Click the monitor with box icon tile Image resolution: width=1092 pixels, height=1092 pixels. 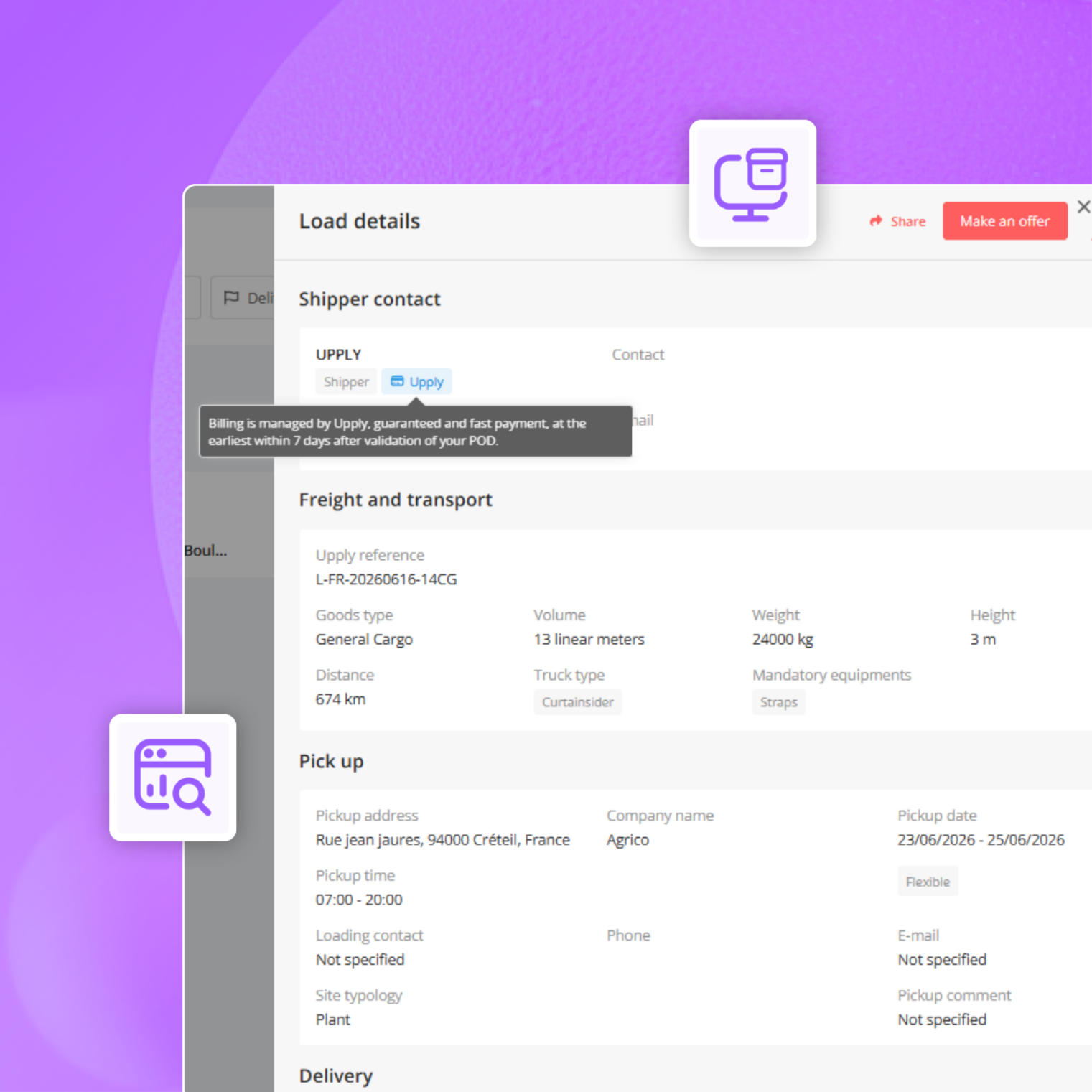[x=752, y=184]
